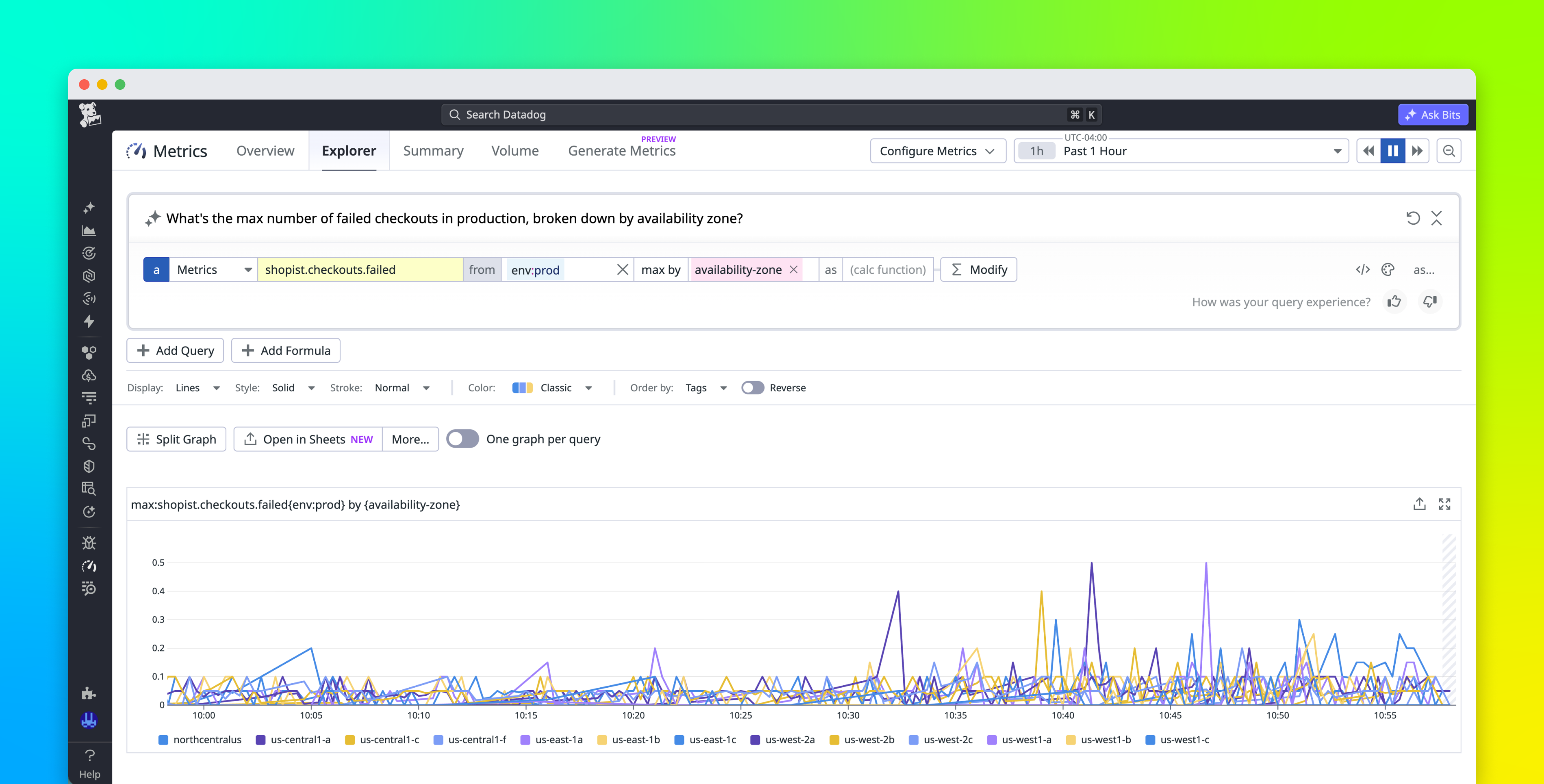Viewport: 1544px width, 784px height.
Task: Switch to the Summary tab
Action: (x=434, y=151)
